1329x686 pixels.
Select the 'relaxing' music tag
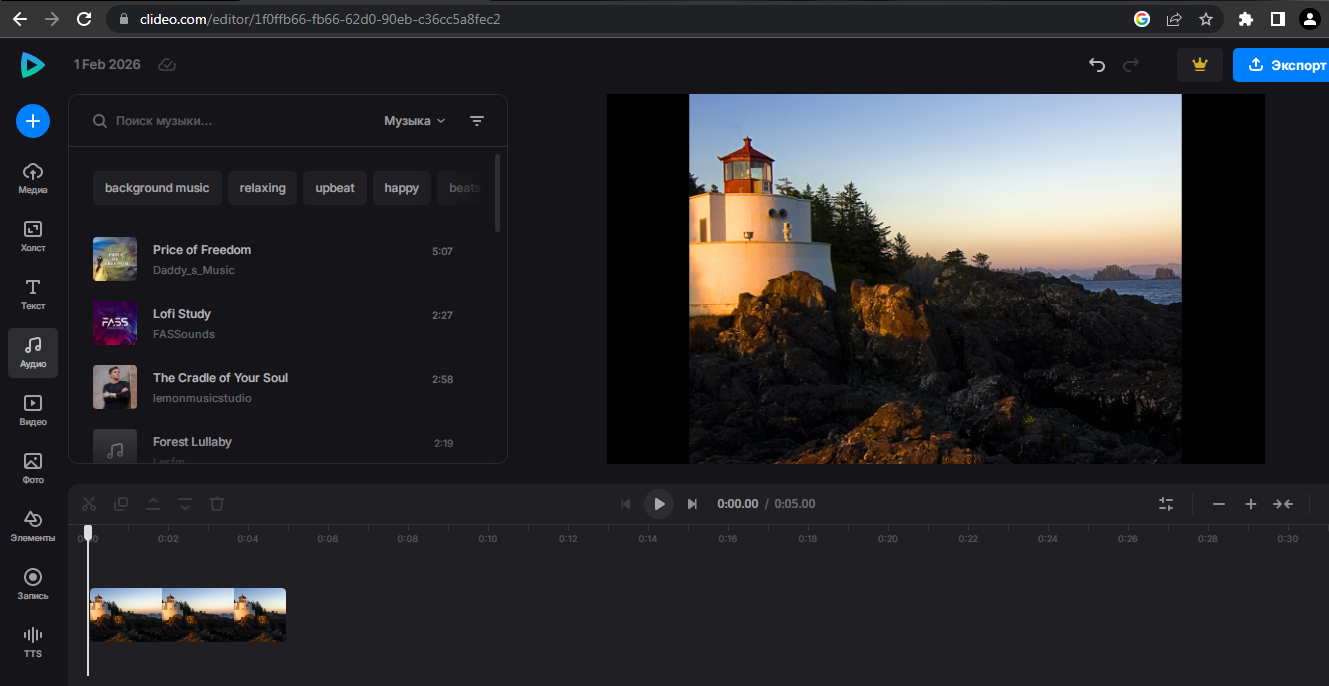(x=262, y=188)
